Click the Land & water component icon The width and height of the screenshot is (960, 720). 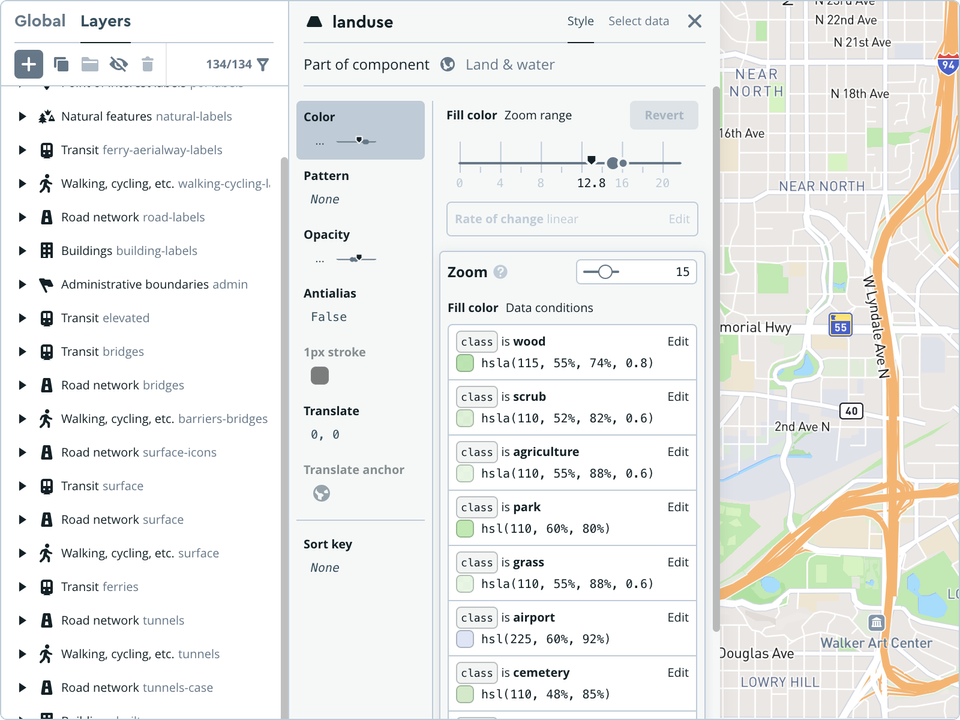[448, 64]
